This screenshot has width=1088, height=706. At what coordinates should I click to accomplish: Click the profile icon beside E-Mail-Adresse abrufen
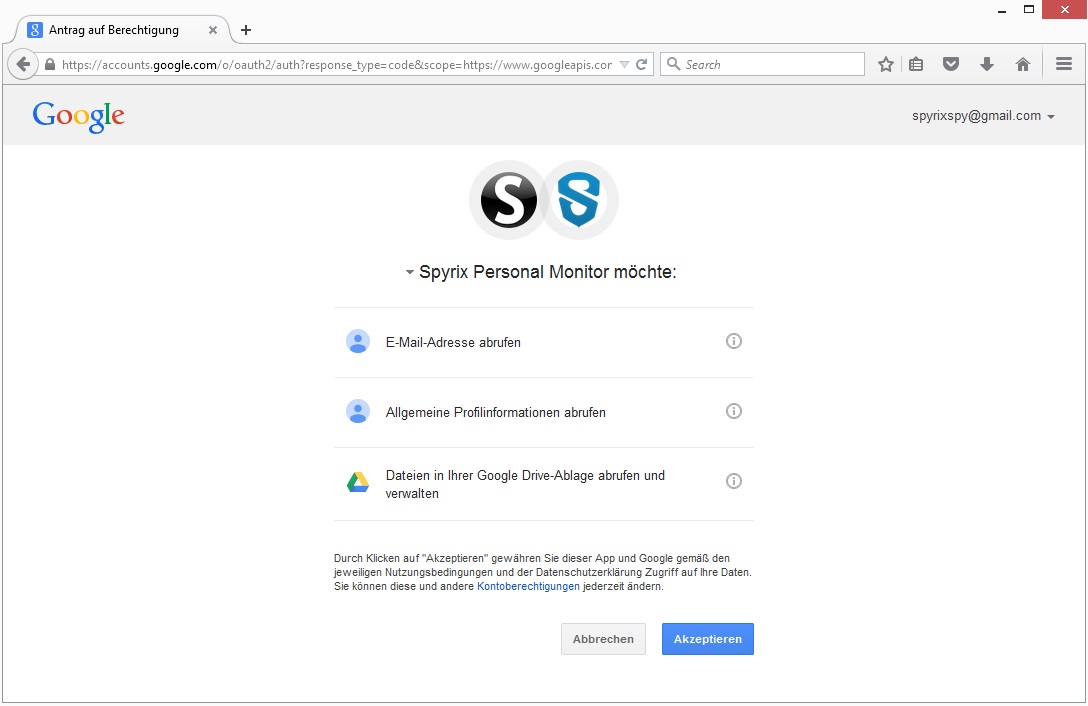tap(358, 342)
